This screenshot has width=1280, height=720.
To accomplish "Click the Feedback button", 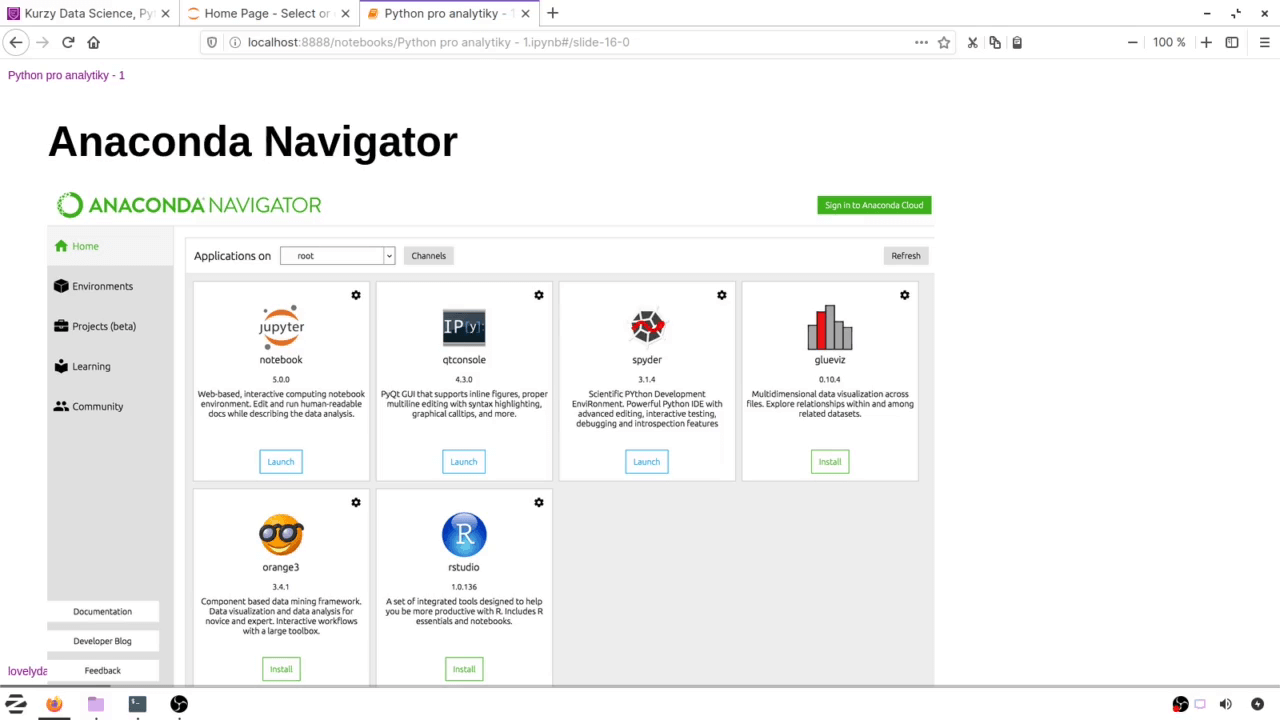I will coord(103,670).
